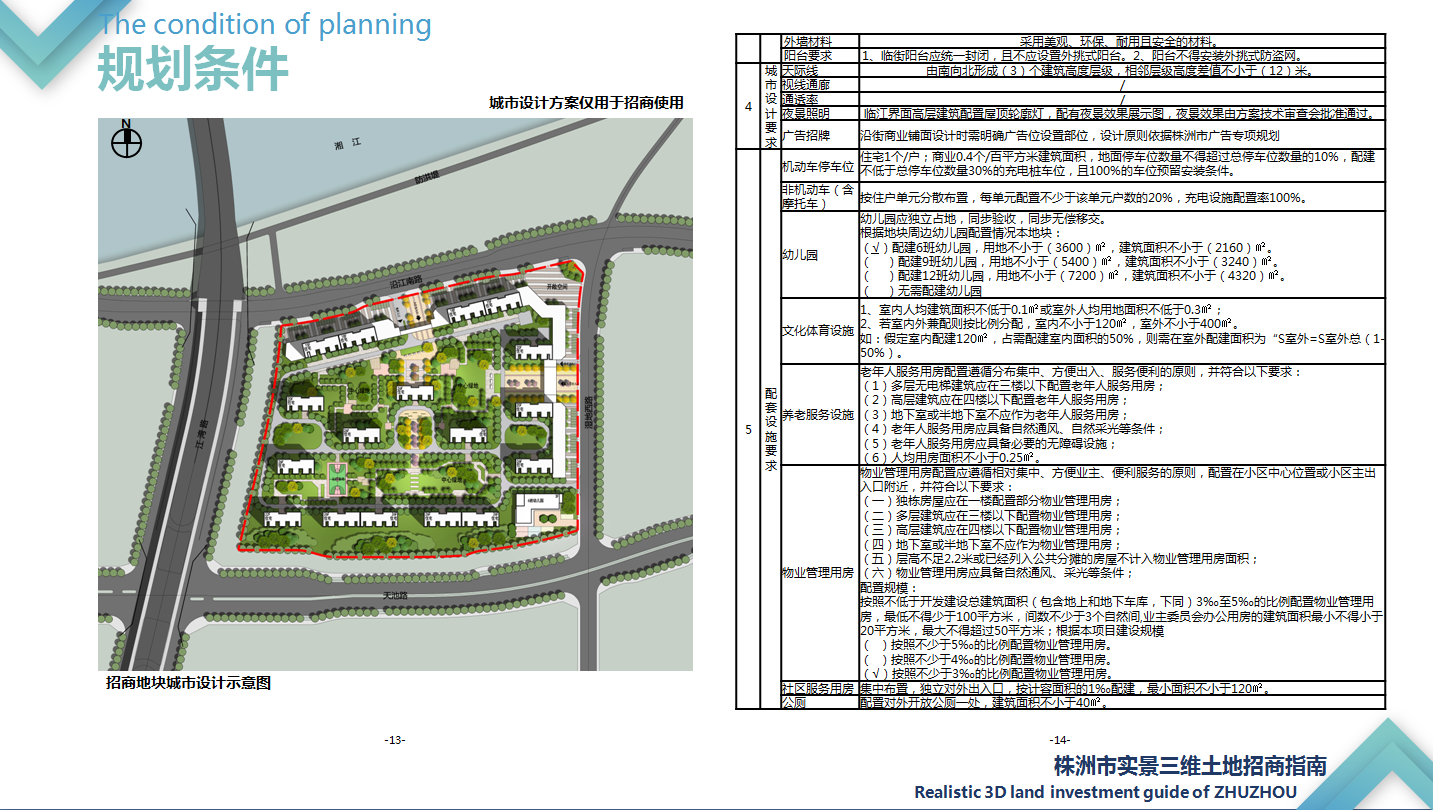Tick the checked 按照不少于3‰ ratio option
This screenshot has height=810, width=1433.
pos(875,673)
